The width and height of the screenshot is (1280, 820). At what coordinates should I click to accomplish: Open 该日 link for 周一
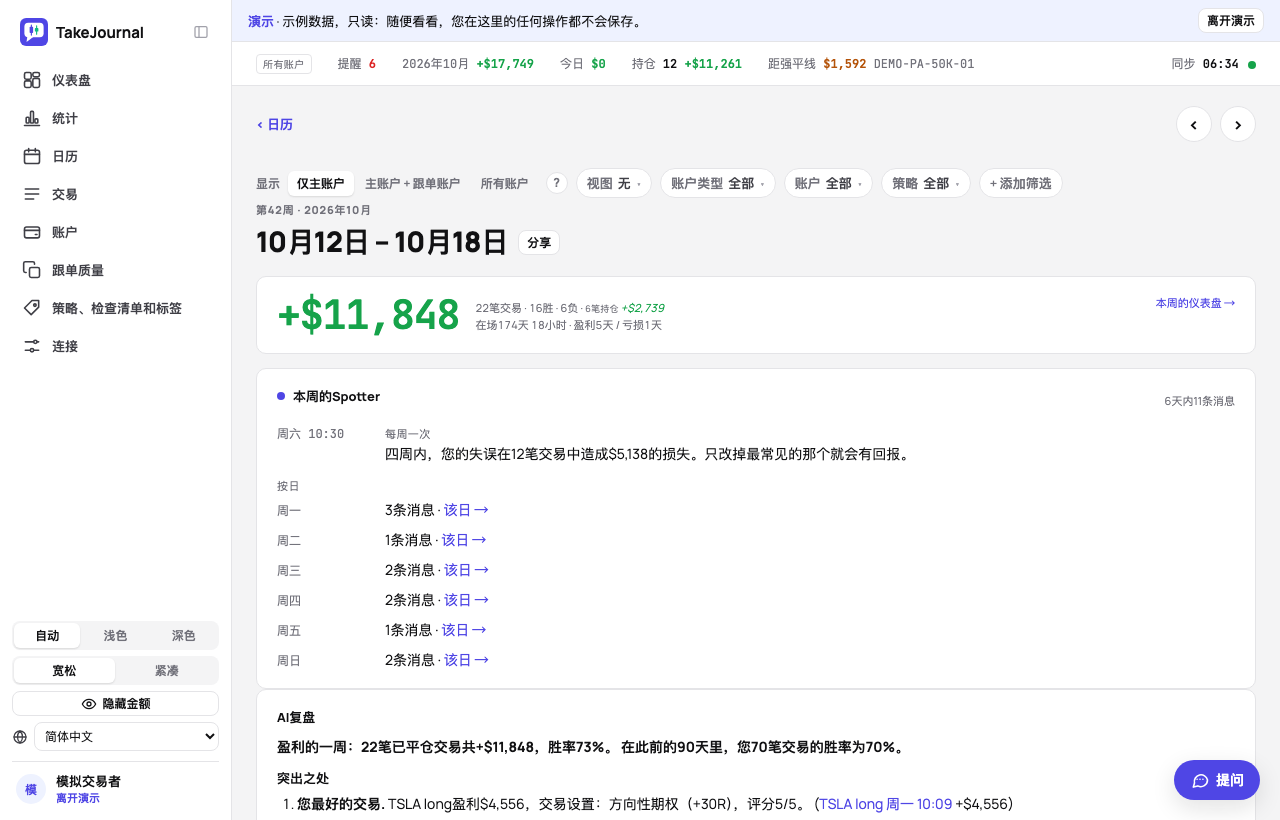466,510
